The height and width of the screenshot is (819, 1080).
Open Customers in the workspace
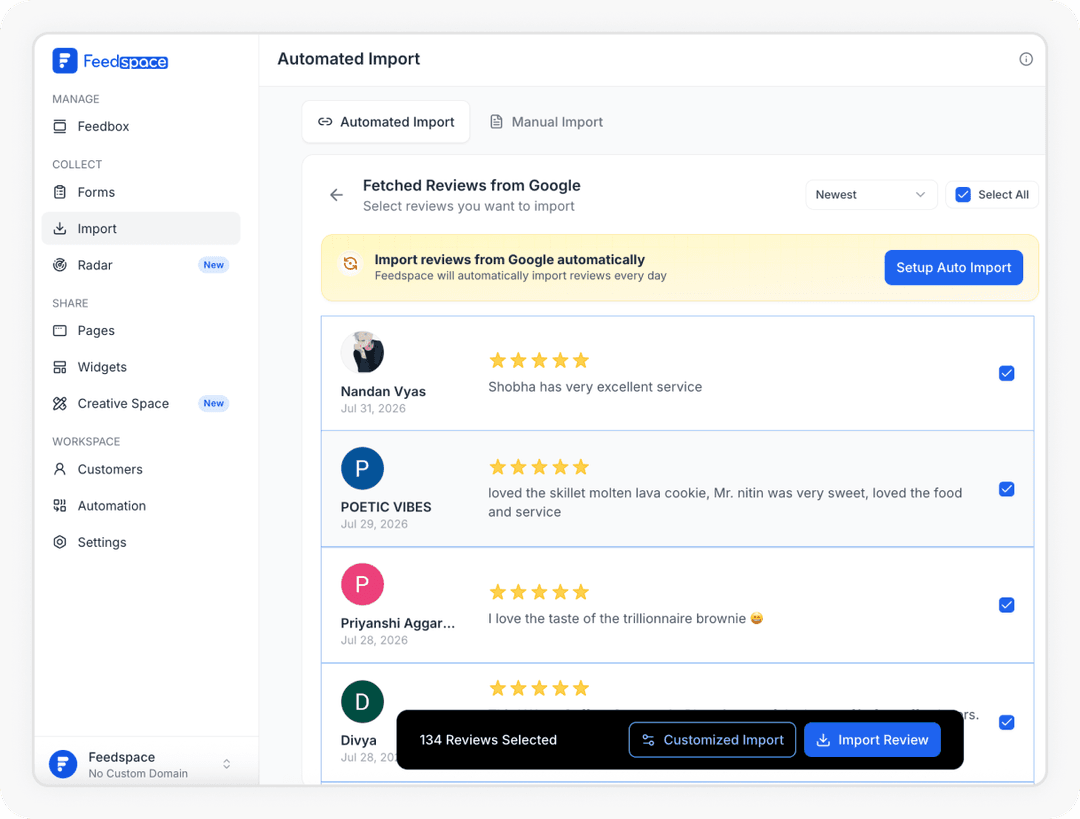click(141, 469)
